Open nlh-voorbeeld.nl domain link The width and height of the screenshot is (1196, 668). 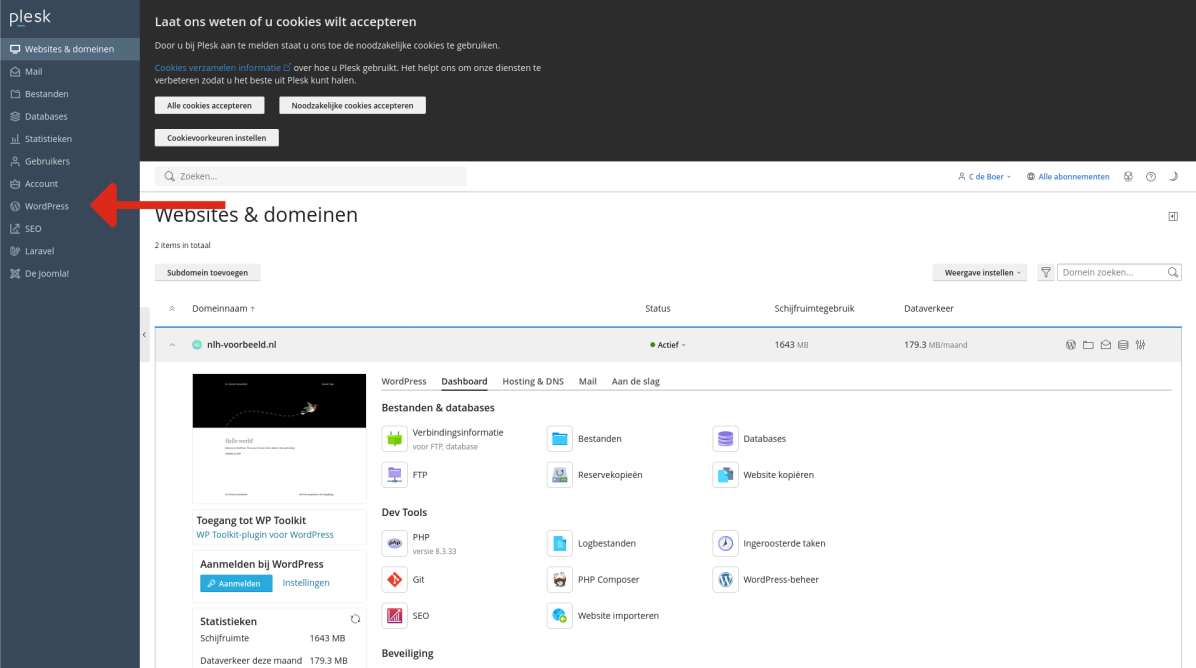pyautogui.click(x=241, y=345)
